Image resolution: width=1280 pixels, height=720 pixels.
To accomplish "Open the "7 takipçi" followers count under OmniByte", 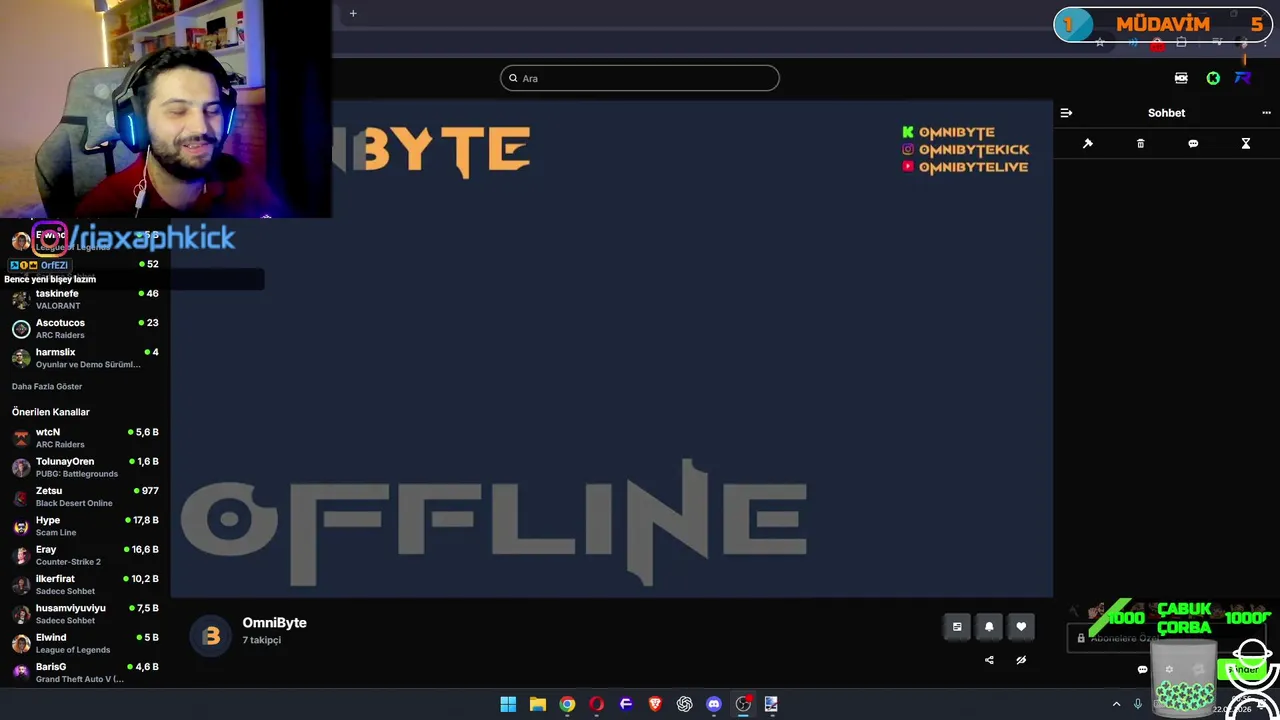I will [262, 640].
